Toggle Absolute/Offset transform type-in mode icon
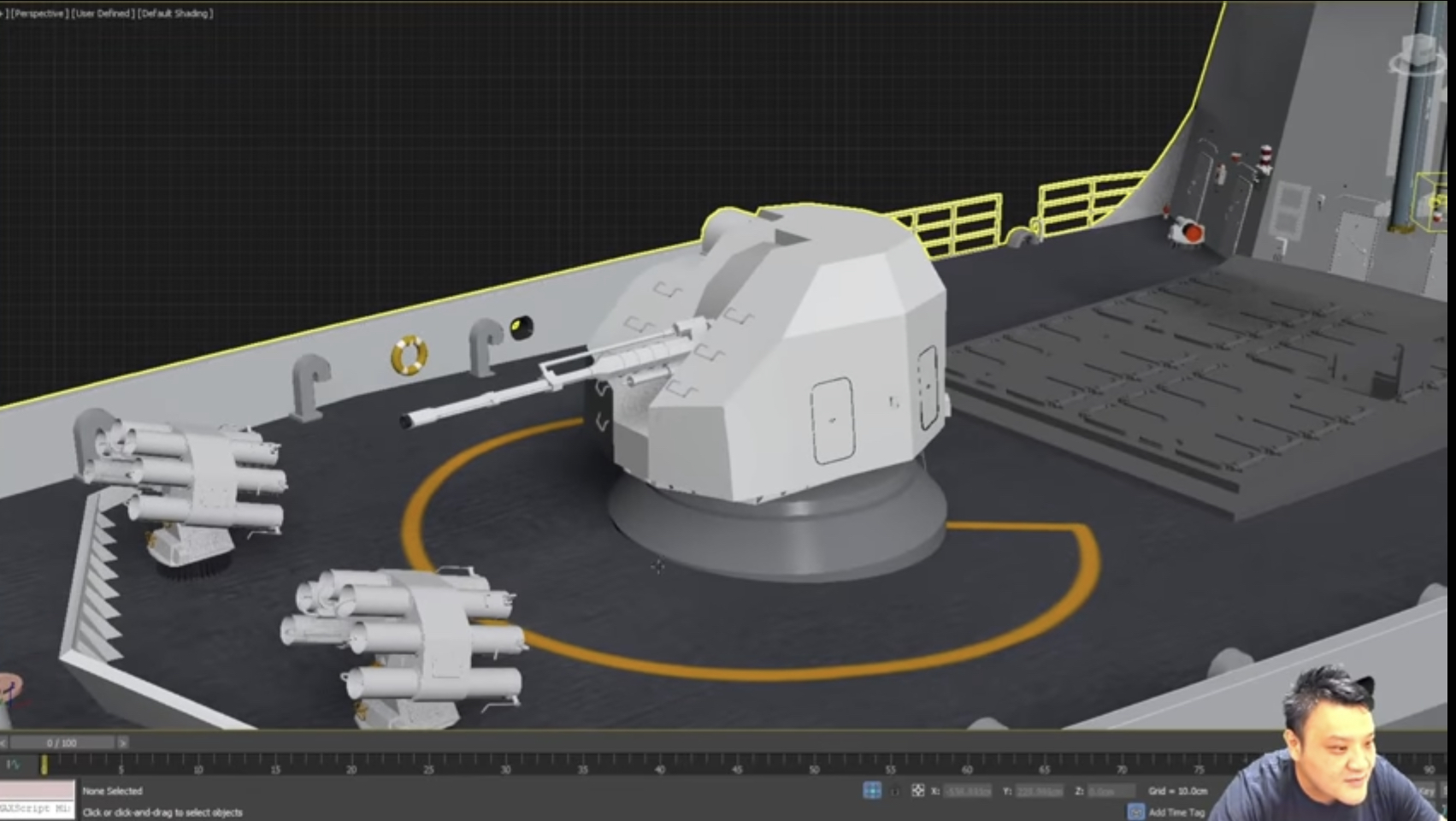The width and height of the screenshot is (1456, 821). point(917,790)
